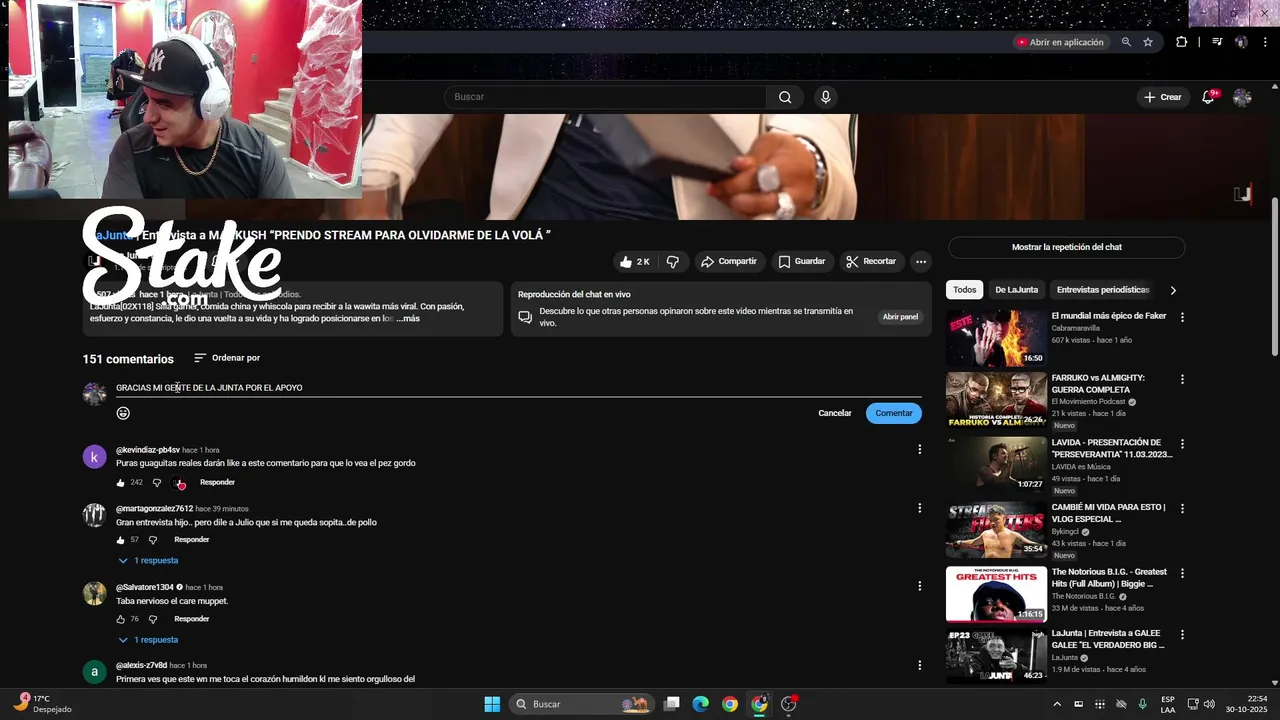
Task: Open the Chrome three-dot menu
Action: (x=1264, y=42)
